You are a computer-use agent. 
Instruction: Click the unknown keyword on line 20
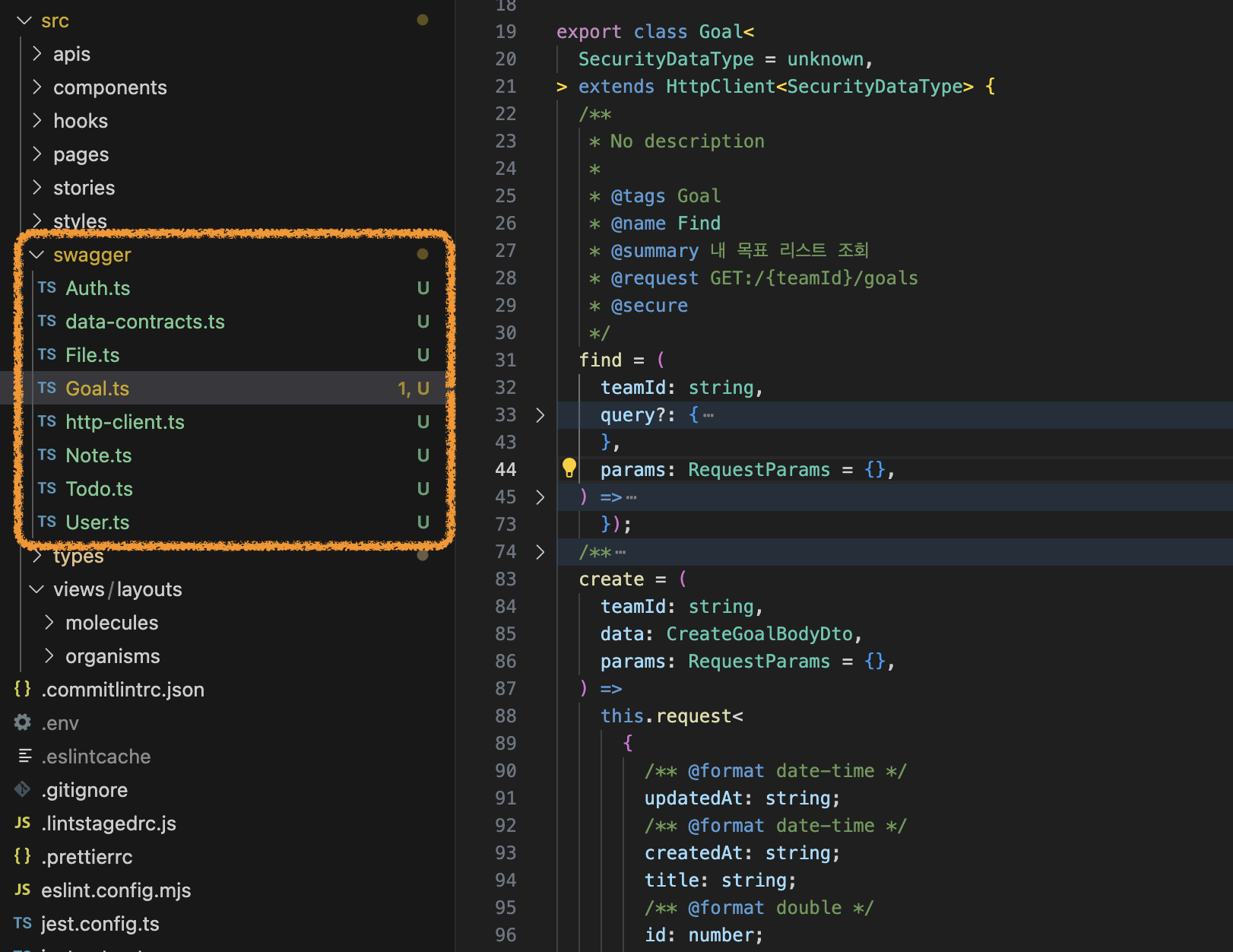pyautogui.click(x=825, y=59)
